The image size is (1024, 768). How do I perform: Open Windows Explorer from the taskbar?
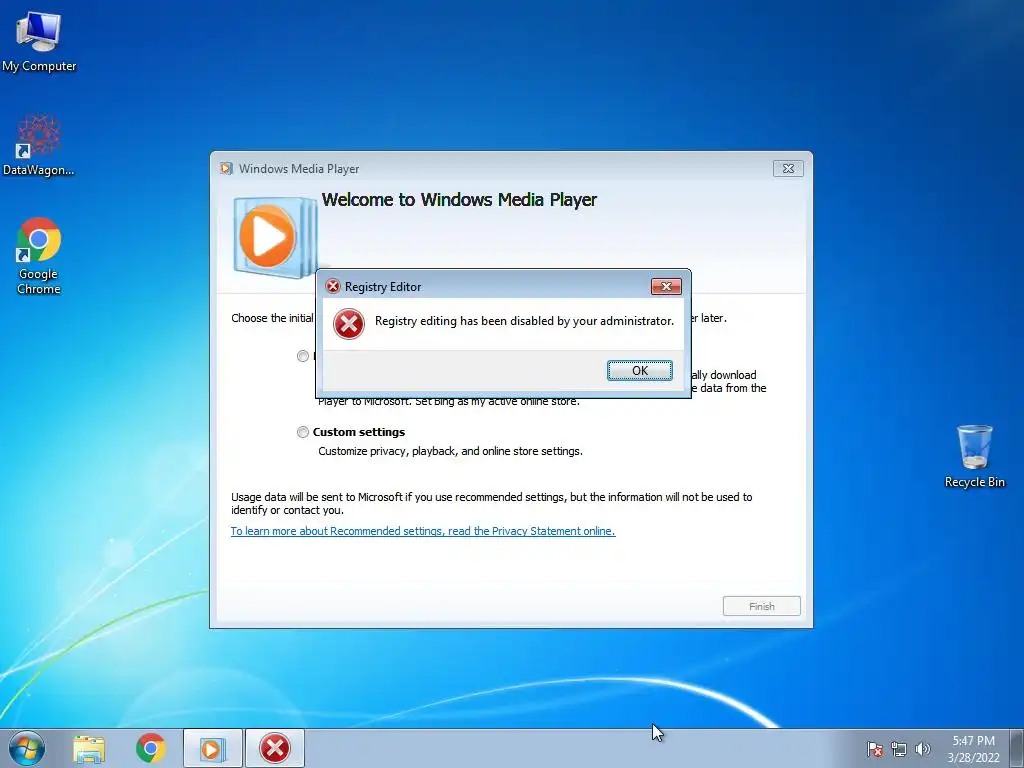[x=89, y=748]
